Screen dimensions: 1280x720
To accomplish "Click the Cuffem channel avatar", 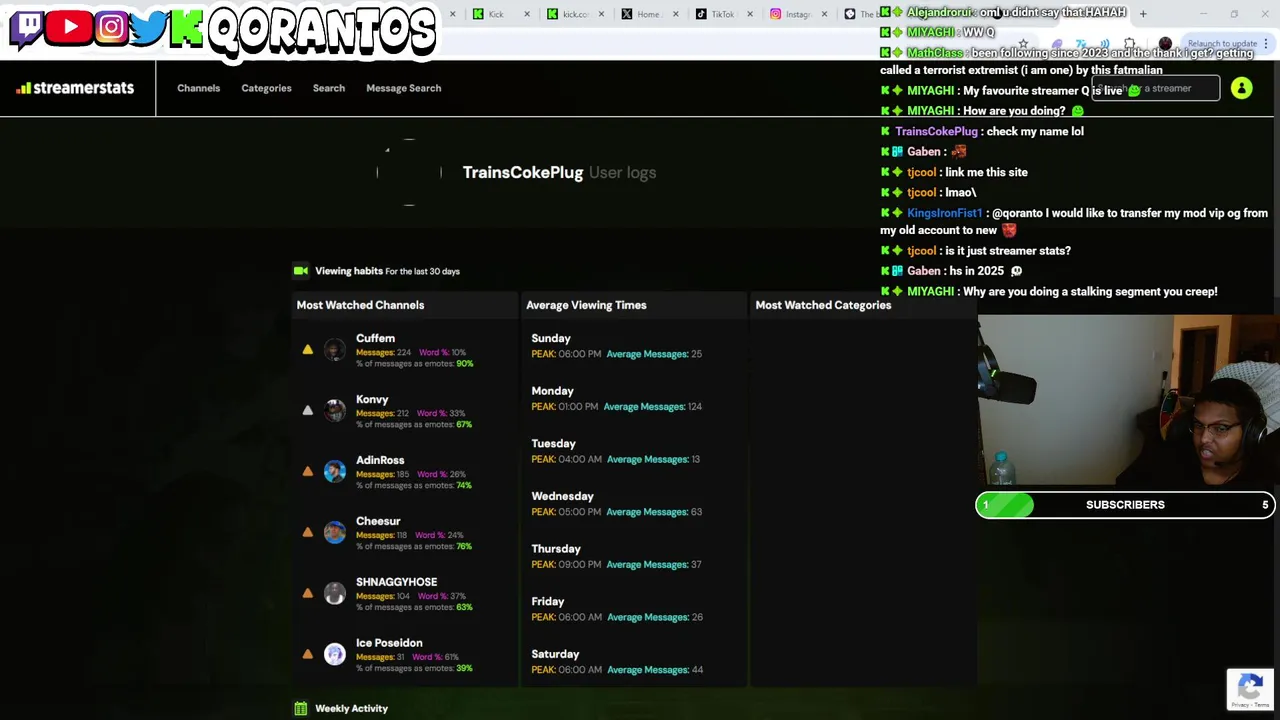I will [x=334, y=349].
